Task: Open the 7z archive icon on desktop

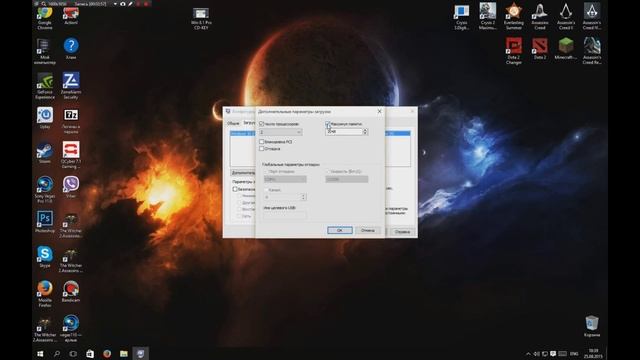Action: [x=71, y=121]
